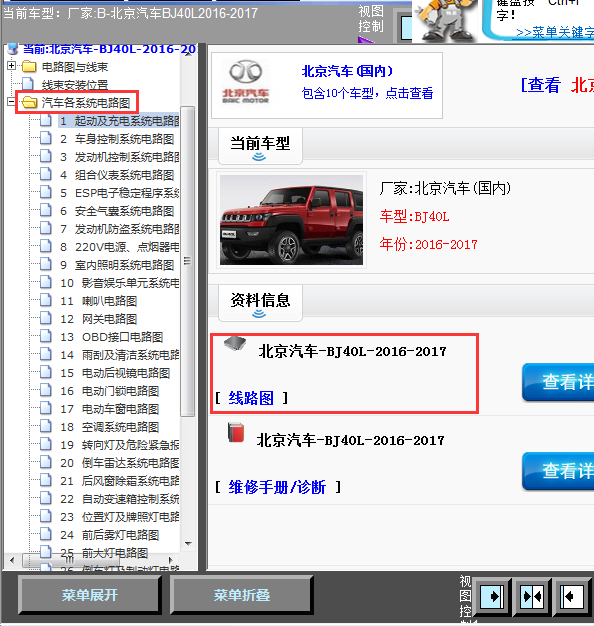
Task: Open item 3 发动机控制系统电路图
Action: [120, 157]
